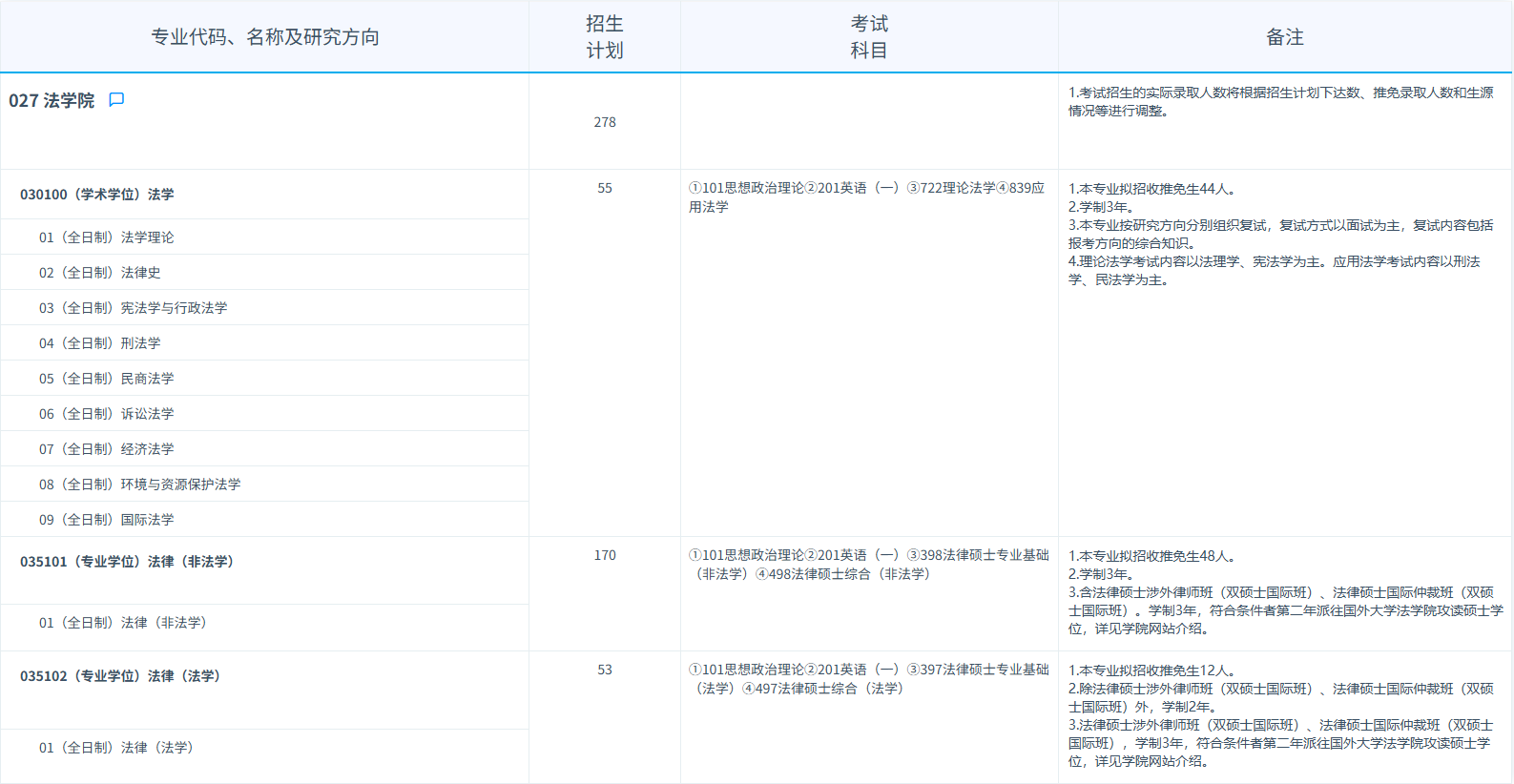Screen dimensions: 1514x784
Task: Pick research direction 09 国际法学
Action: pyautogui.click(x=107, y=520)
